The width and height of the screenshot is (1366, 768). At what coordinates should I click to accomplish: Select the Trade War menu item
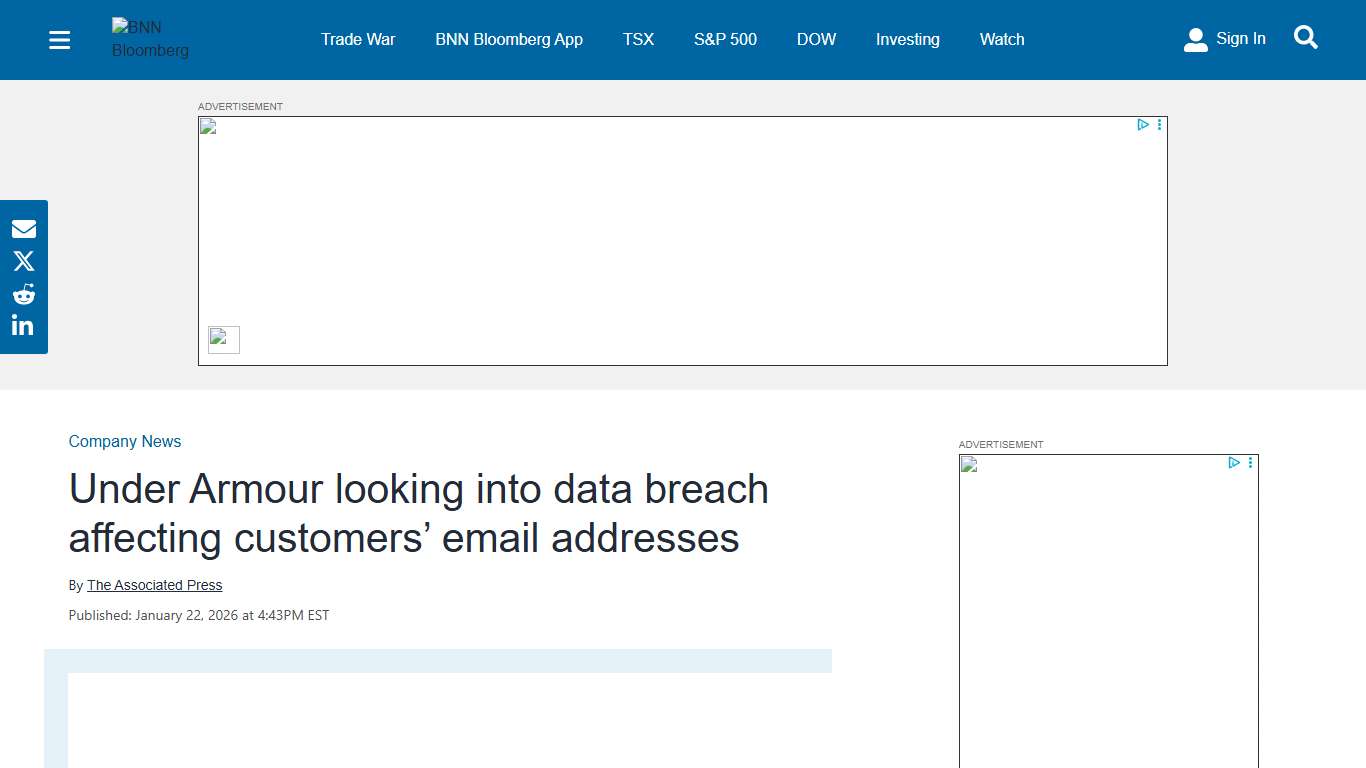click(x=358, y=39)
